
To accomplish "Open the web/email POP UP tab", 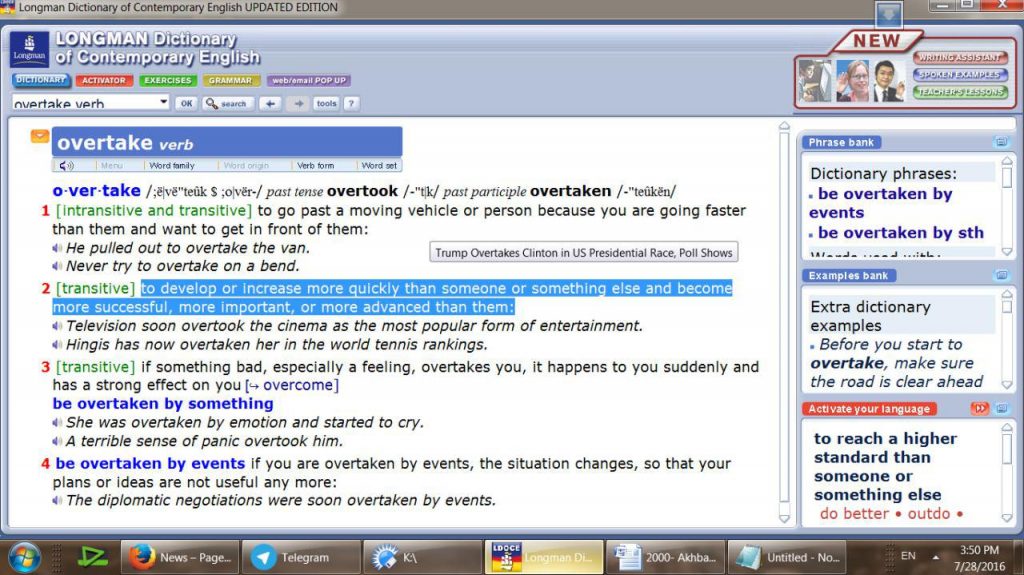I will pyautogui.click(x=309, y=80).
